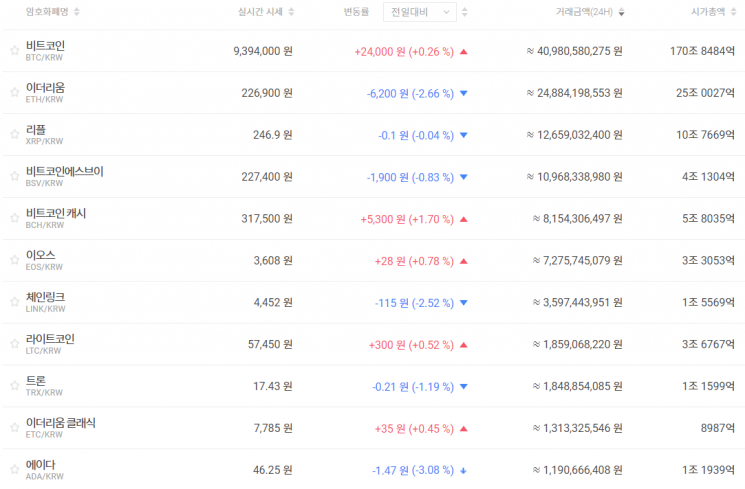This screenshot has height=489, width=745.
Task: Favorite 비트코인 캐시 with its star icon
Action: 15,218
